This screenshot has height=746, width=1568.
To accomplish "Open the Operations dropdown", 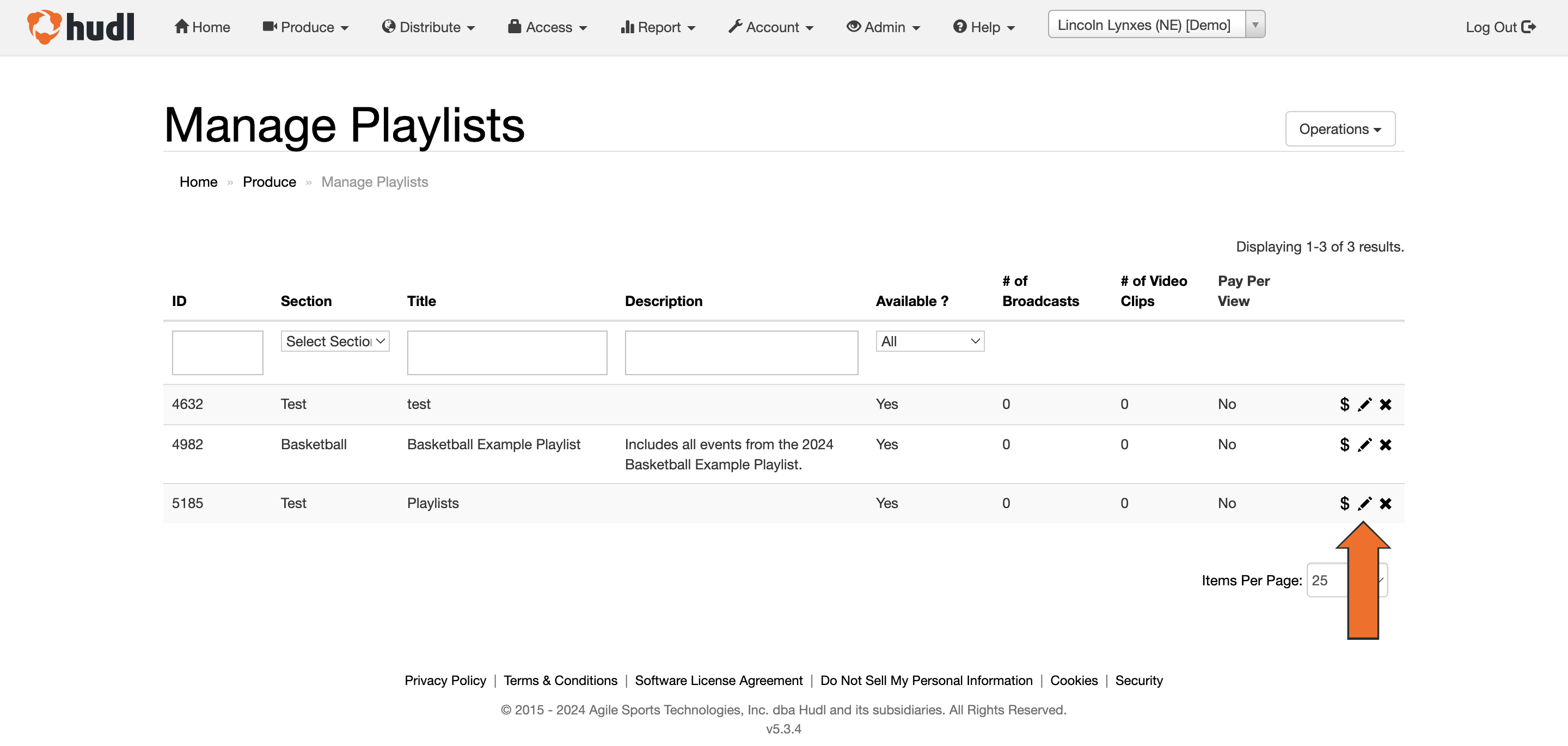I will coord(1340,129).
